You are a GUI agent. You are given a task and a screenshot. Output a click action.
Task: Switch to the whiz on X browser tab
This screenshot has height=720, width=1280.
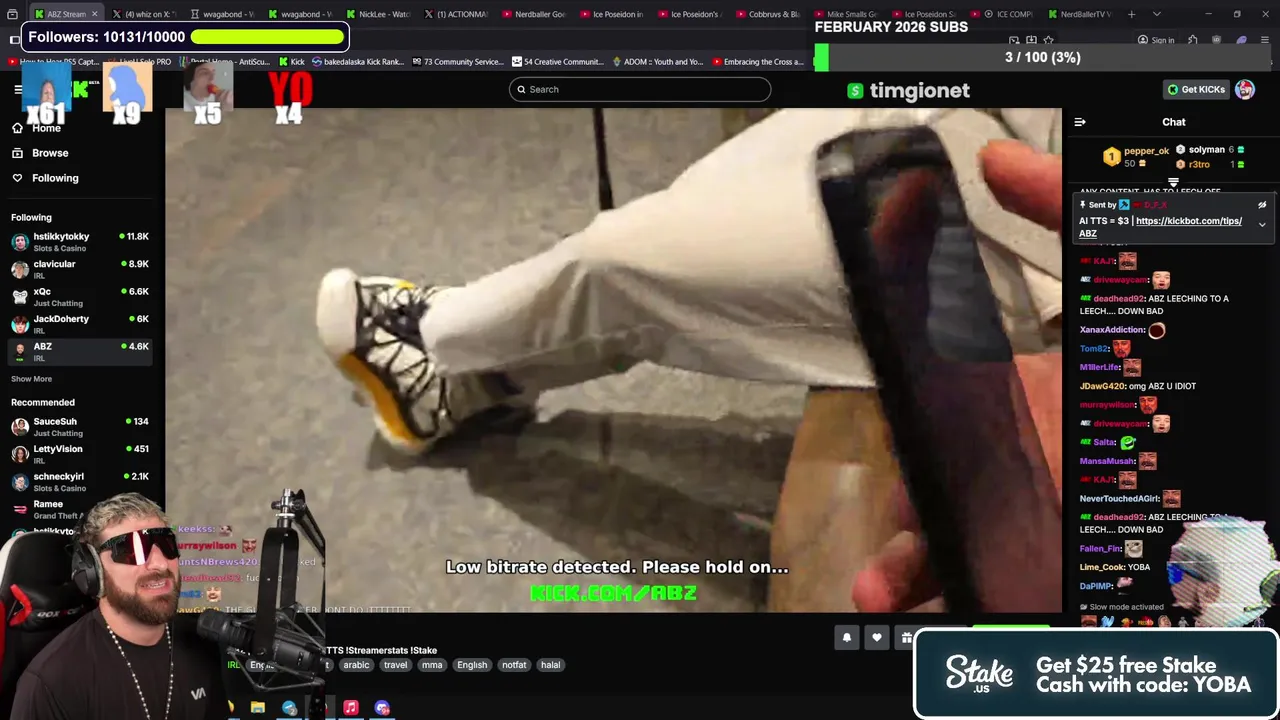pyautogui.click(x=145, y=14)
